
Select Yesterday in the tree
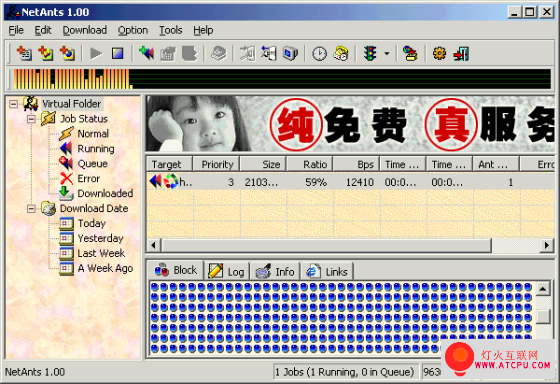click(100, 238)
